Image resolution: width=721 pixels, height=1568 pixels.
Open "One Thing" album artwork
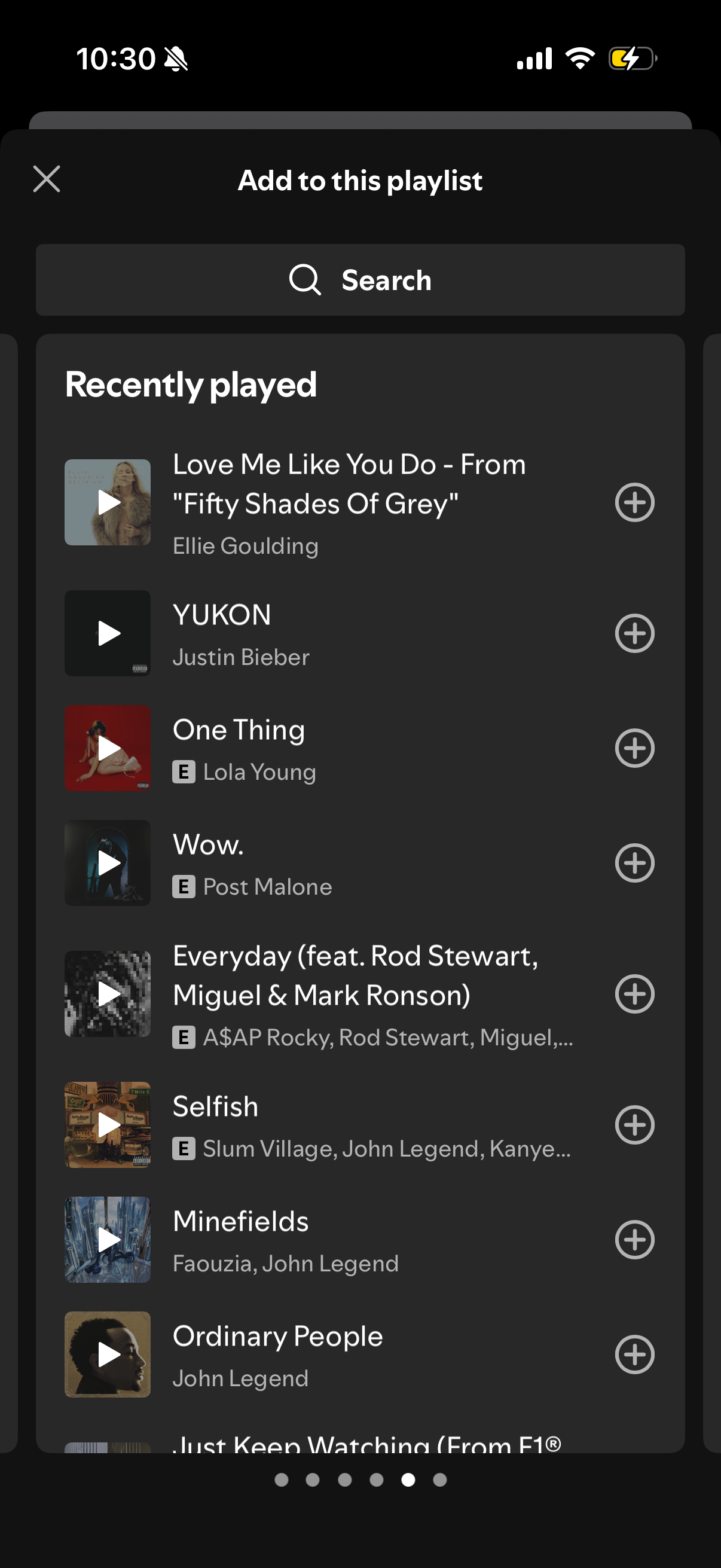coord(108,749)
